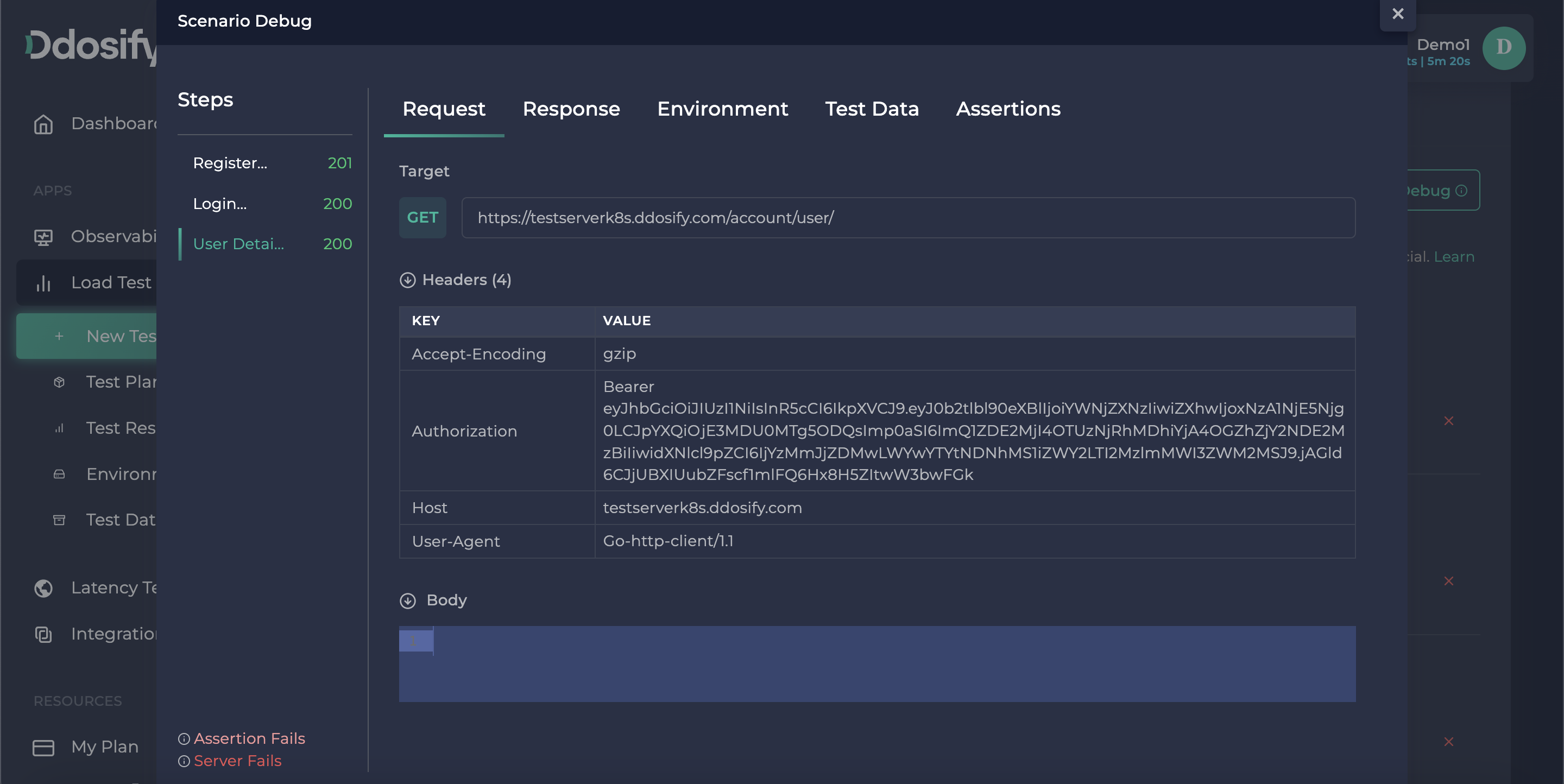Open Environments from the sidebar icon

point(59,475)
